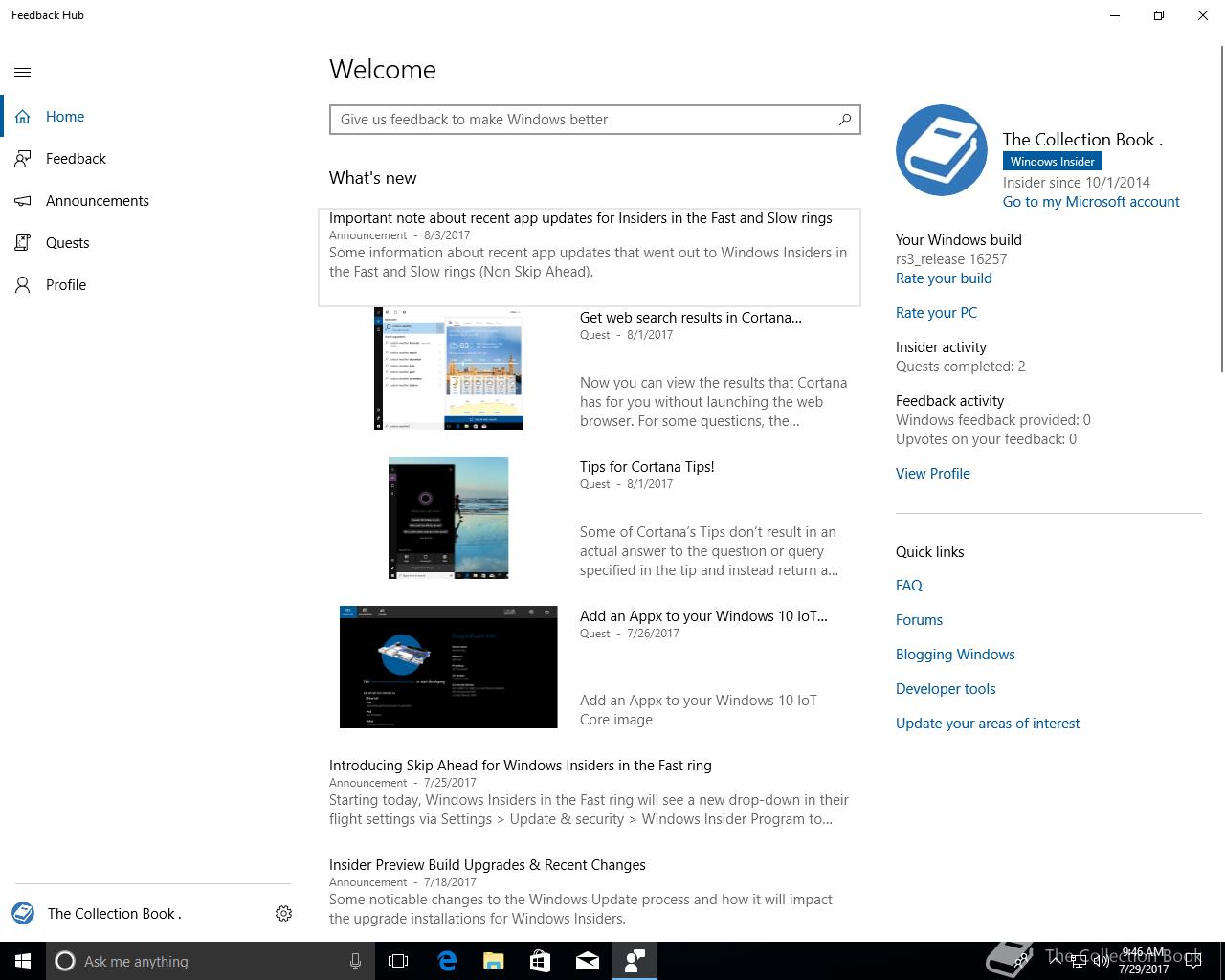Click the taskbar clock showing 9:46 AM
This screenshot has width=1225, height=980.
click(x=1144, y=961)
